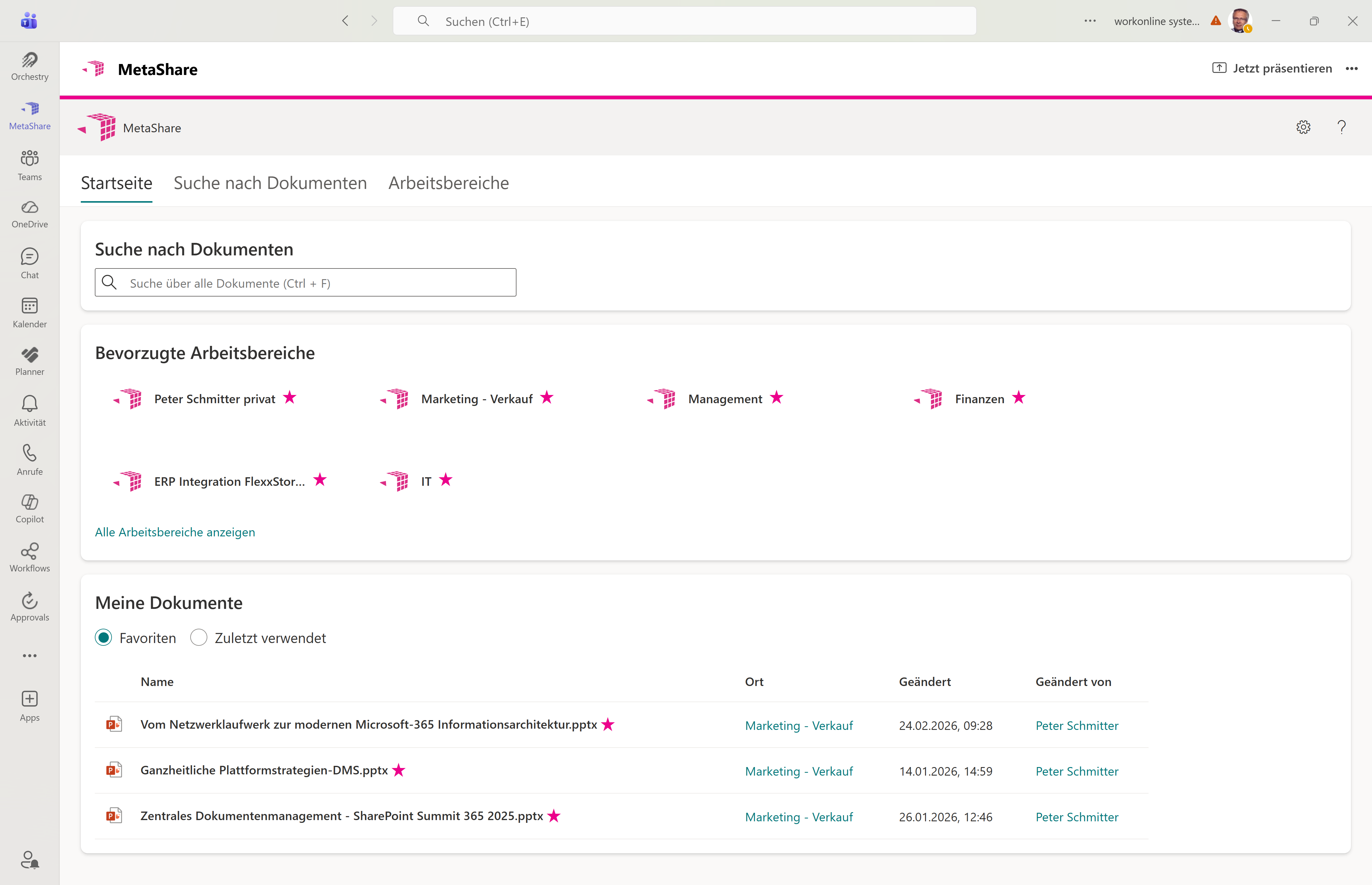Open the MetaShare help question mark
This screenshot has height=885, width=1372.
pyautogui.click(x=1341, y=127)
